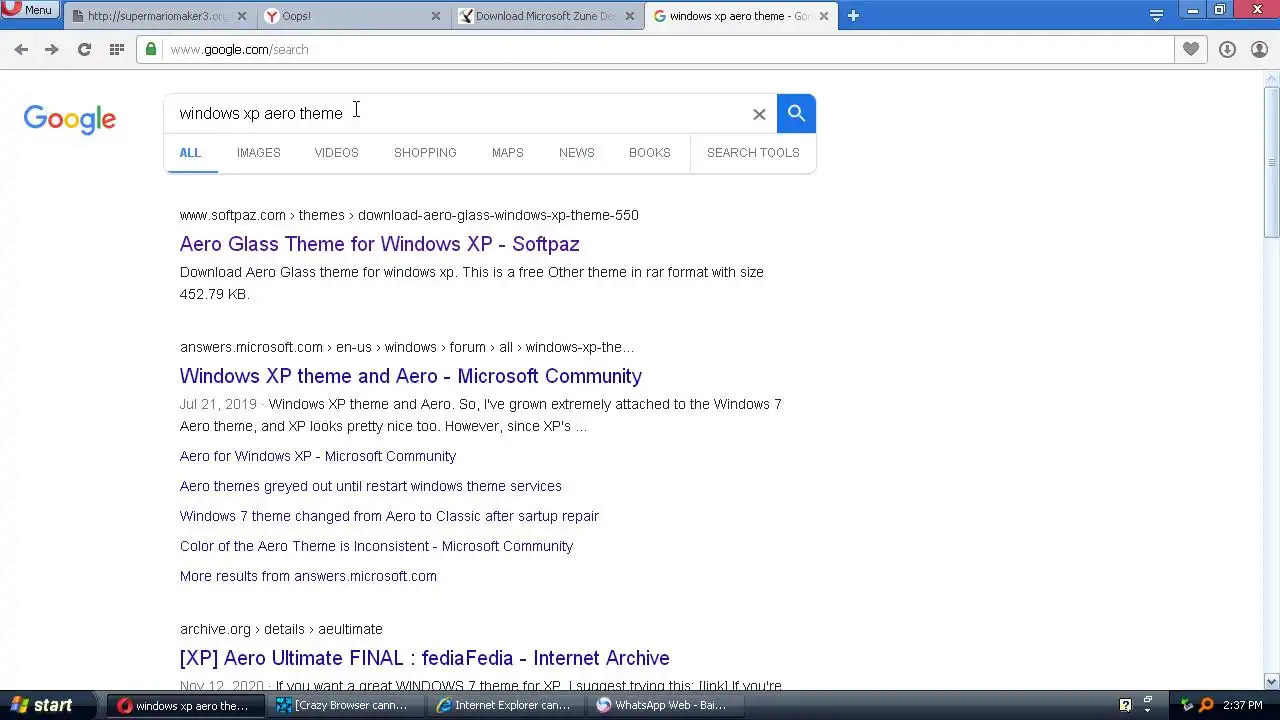Viewport: 1280px width, 720px height.
Task: Click the Google search text field
Action: [x=460, y=113]
